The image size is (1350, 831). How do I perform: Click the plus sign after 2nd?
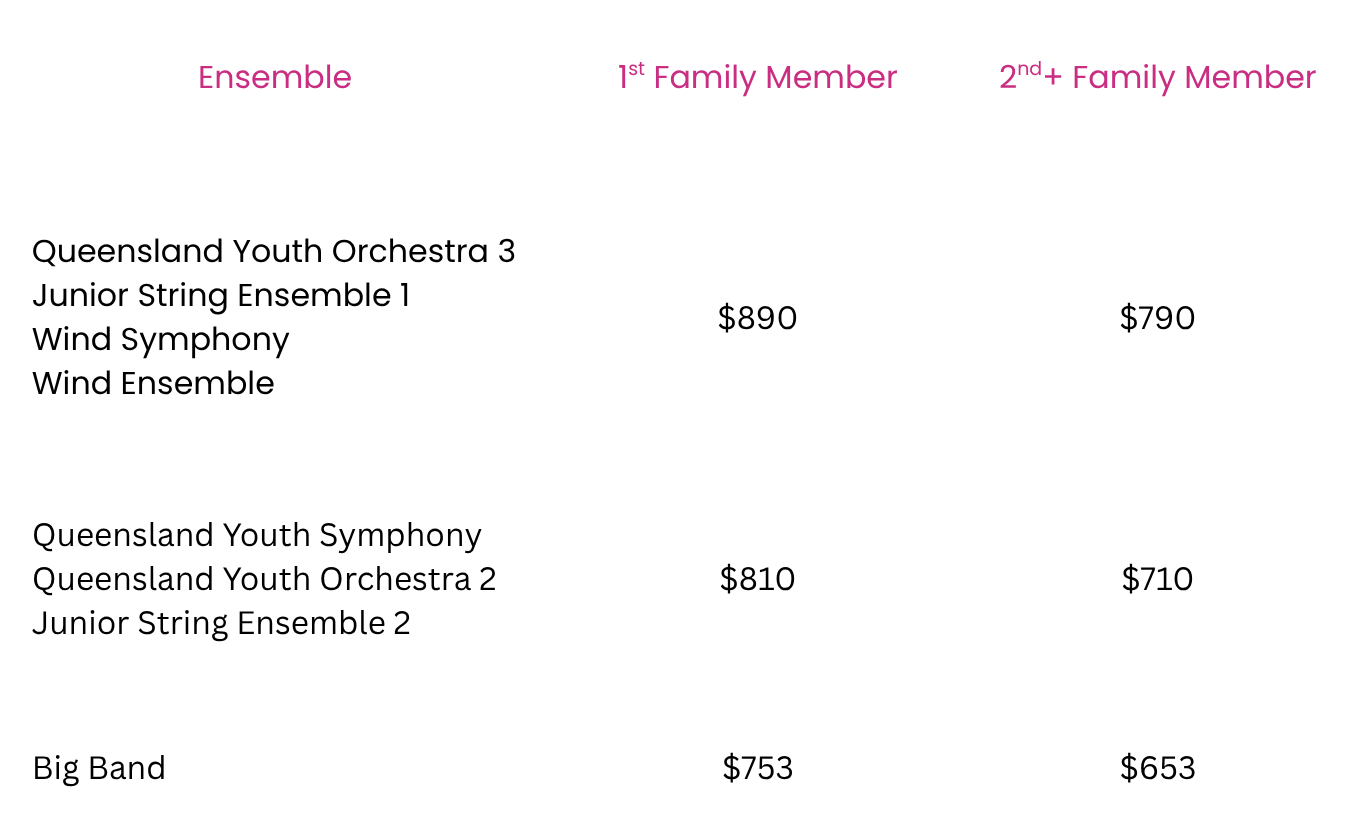tap(1053, 79)
